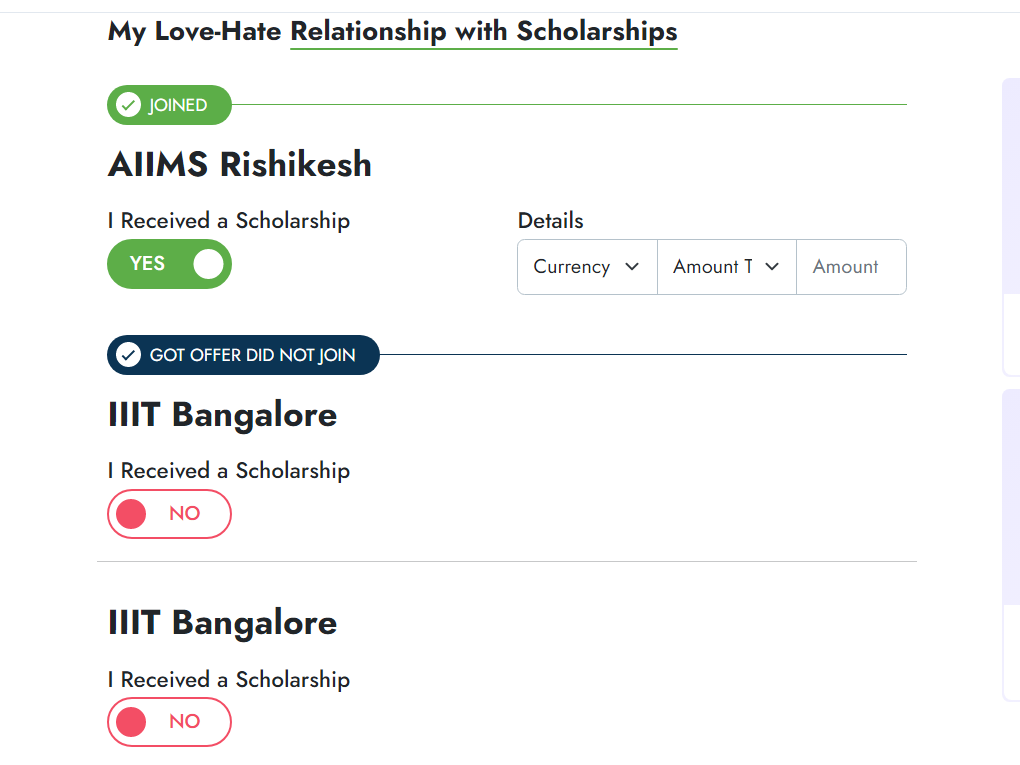The image size is (1020, 765).
Task: Open the Currency dropdown
Action: pyautogui.click(x=587, y=267)
